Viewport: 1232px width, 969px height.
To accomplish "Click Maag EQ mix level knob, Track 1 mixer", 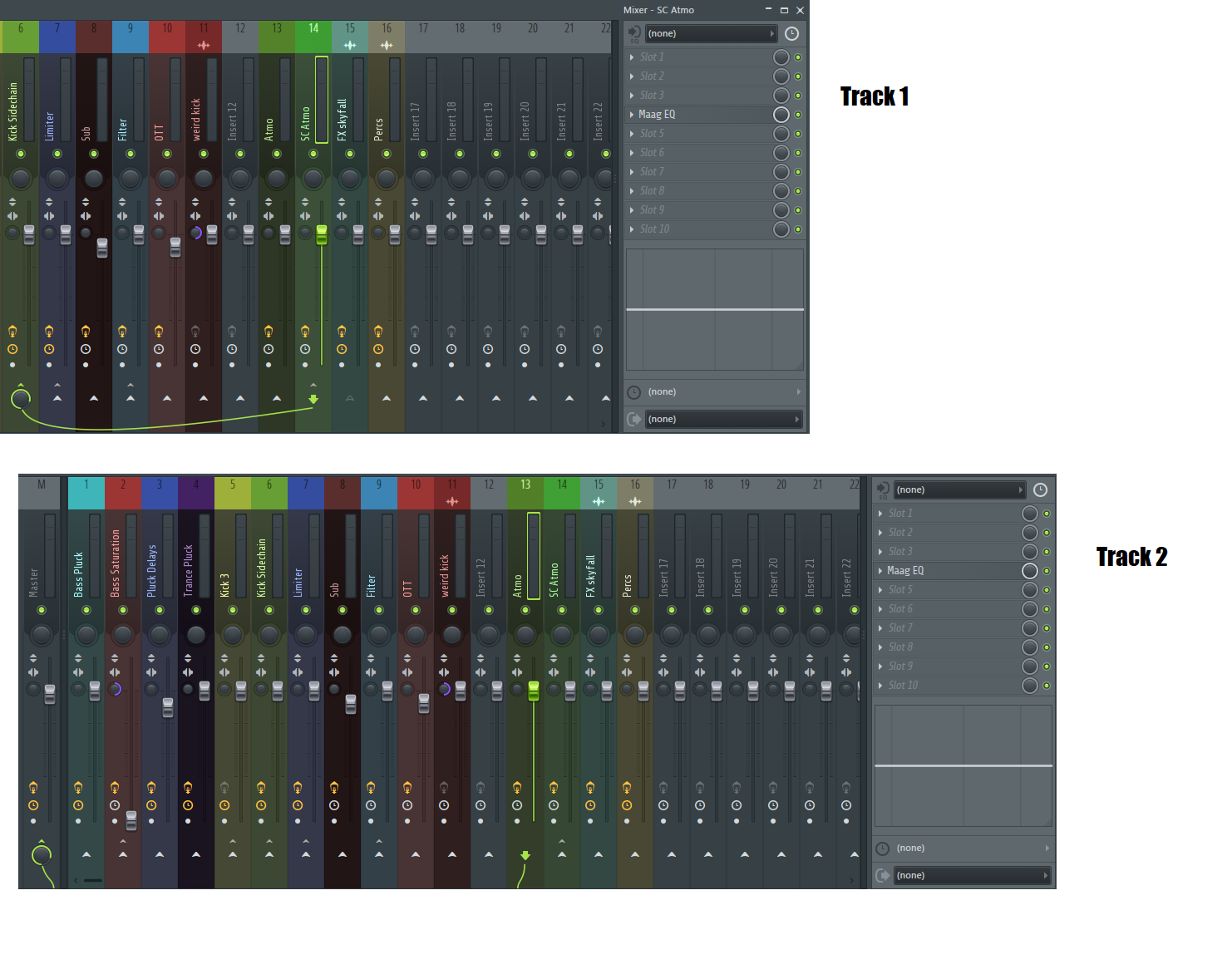I will (781, 115).
